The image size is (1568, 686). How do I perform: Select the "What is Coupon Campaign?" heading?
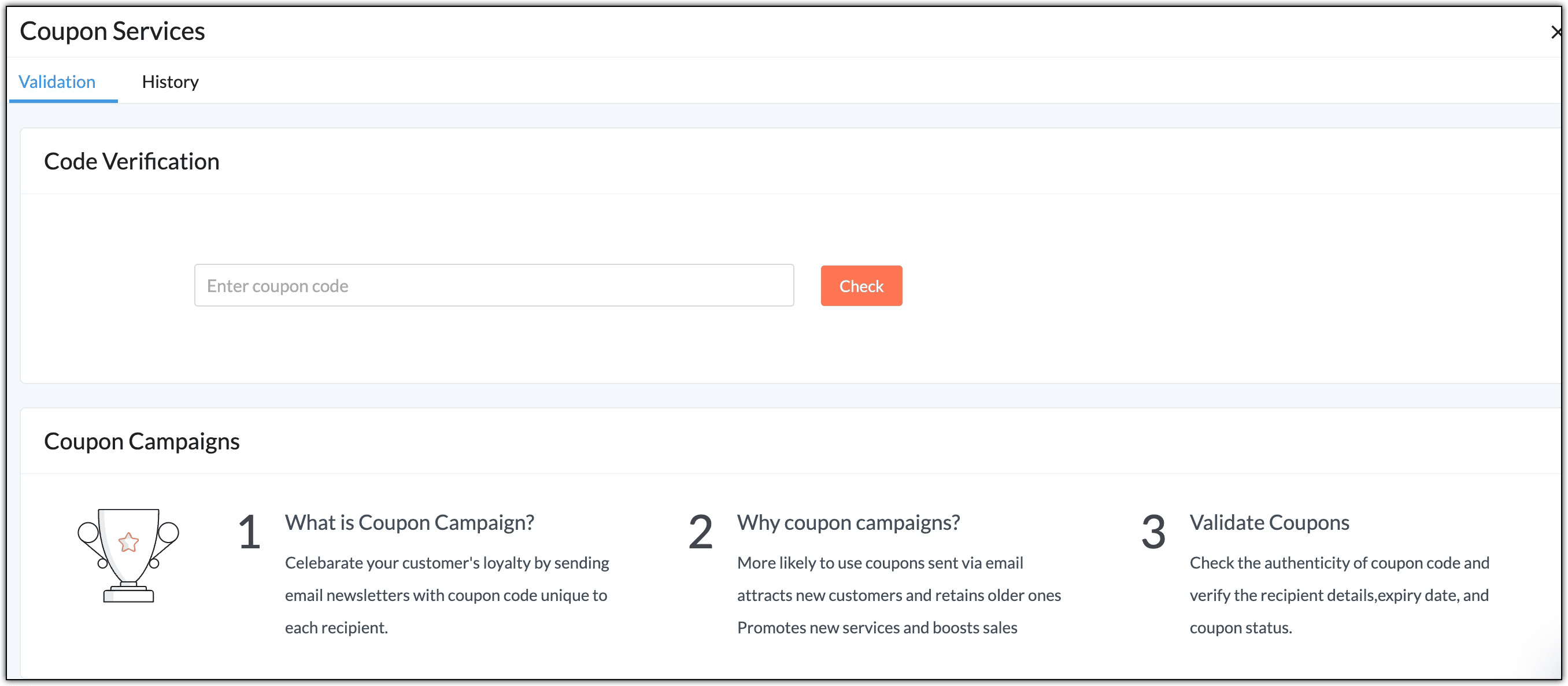tap(409, 522)
